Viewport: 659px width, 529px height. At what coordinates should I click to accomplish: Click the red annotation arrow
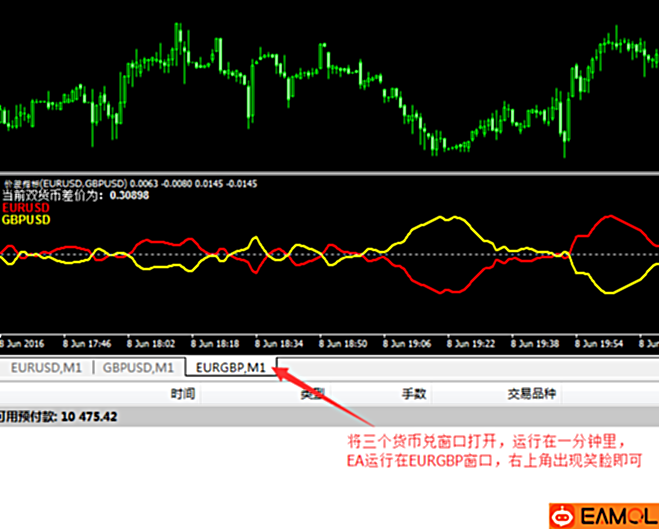coord(322,403)
